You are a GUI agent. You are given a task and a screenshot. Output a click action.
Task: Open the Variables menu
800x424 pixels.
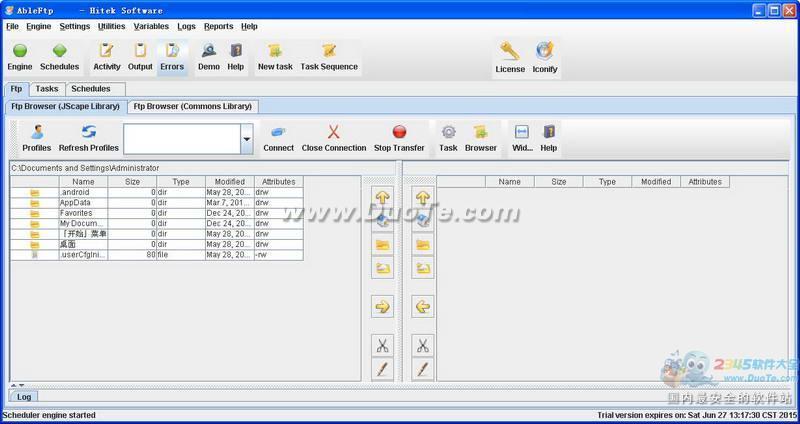[151, 27]
